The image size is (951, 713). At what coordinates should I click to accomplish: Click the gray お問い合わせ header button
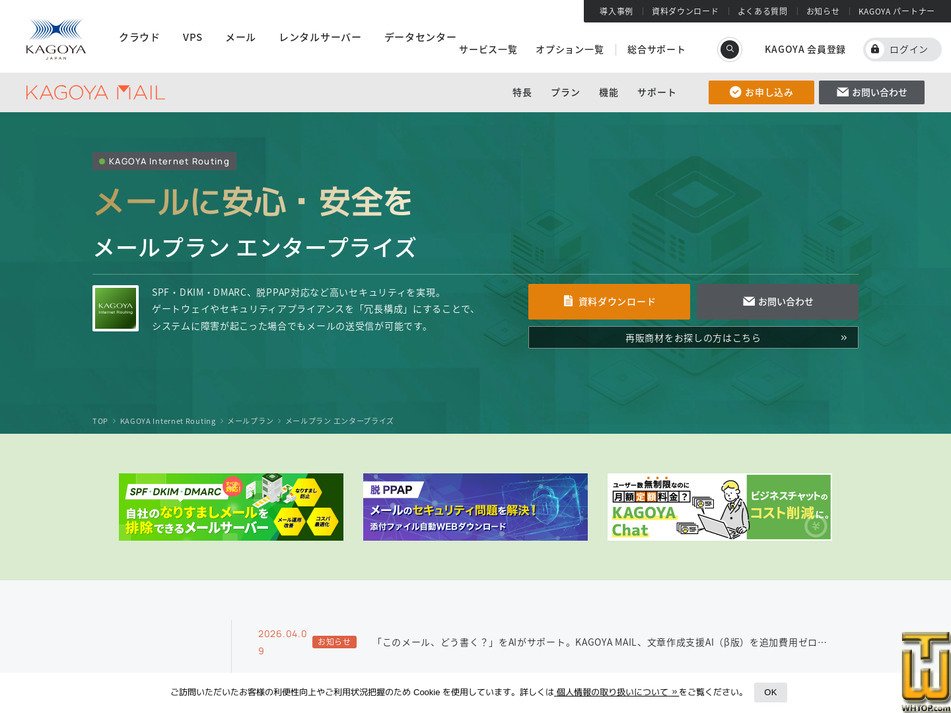coord(872,92)
